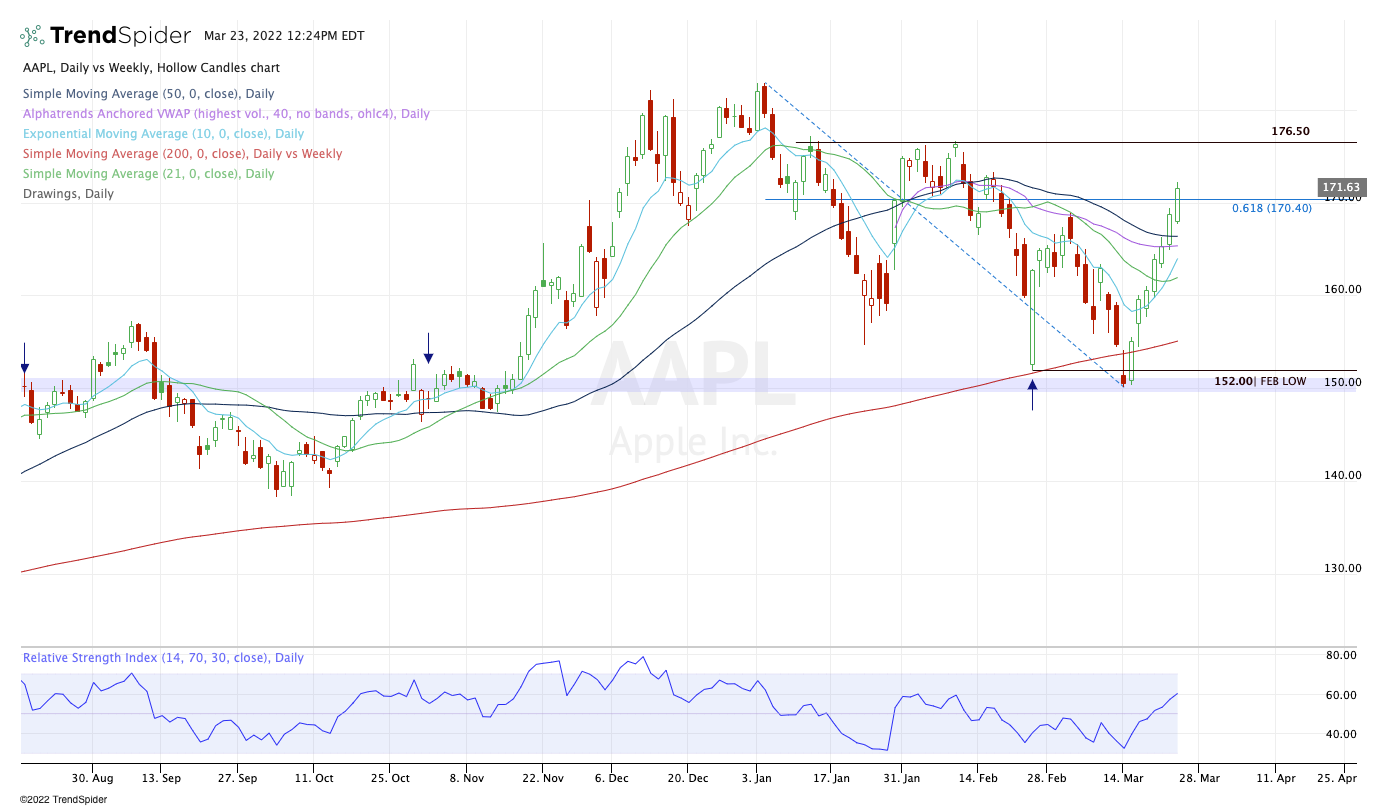1387x809 pixels.
Task: Click the TrendSpider spider logo icon
Action: (32, 36)
